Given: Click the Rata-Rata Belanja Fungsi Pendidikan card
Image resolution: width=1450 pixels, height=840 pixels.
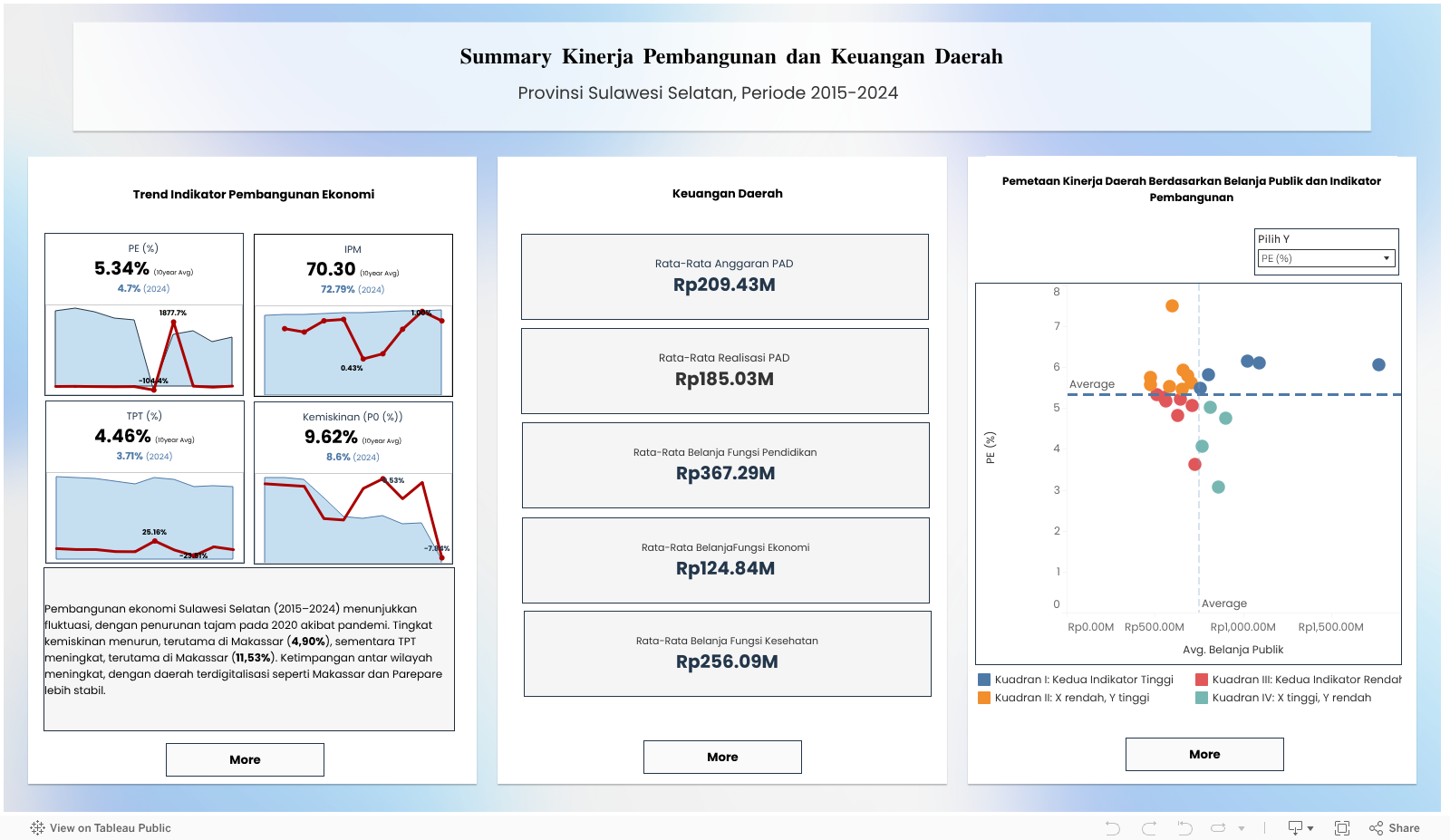Looking at the screenshot, I should click(x=726, y=465).
